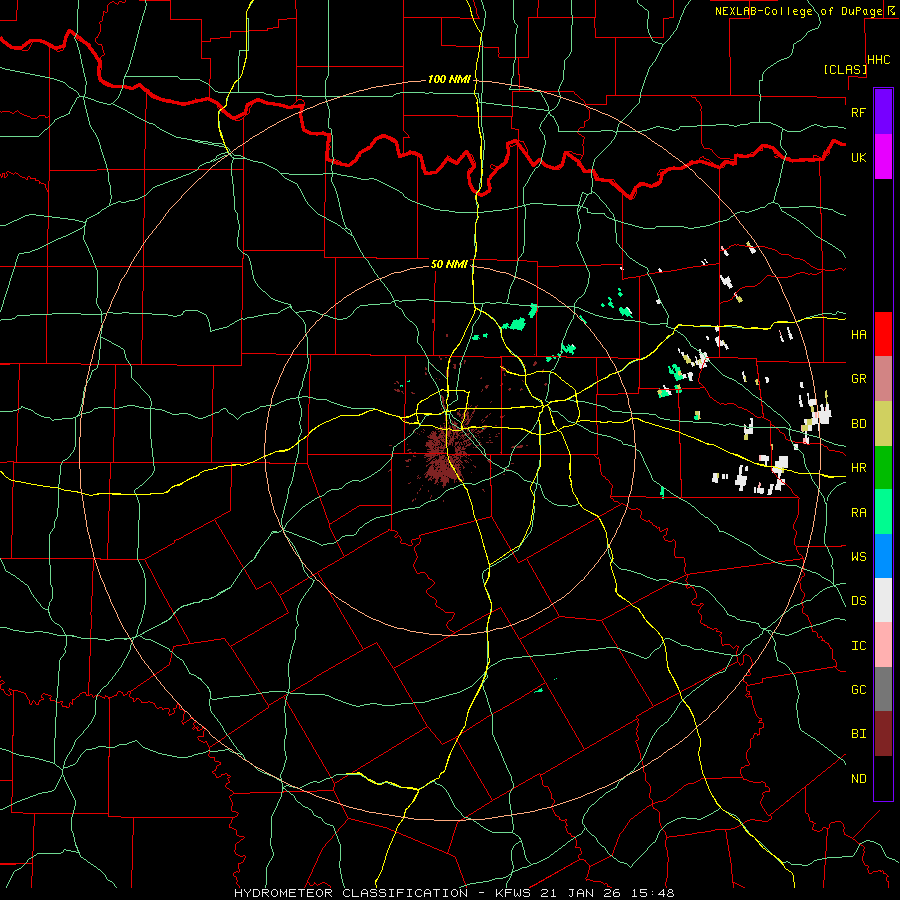This screenshot has height=900, width=900.
Task: Click the HR green legend color swatch
Action: click(883, 468)
